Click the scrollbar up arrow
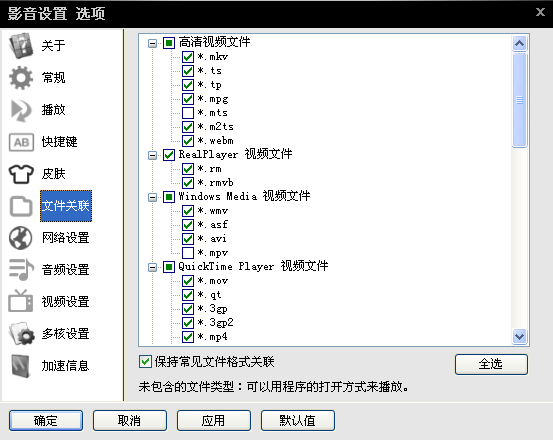 [x=519, y=44]
